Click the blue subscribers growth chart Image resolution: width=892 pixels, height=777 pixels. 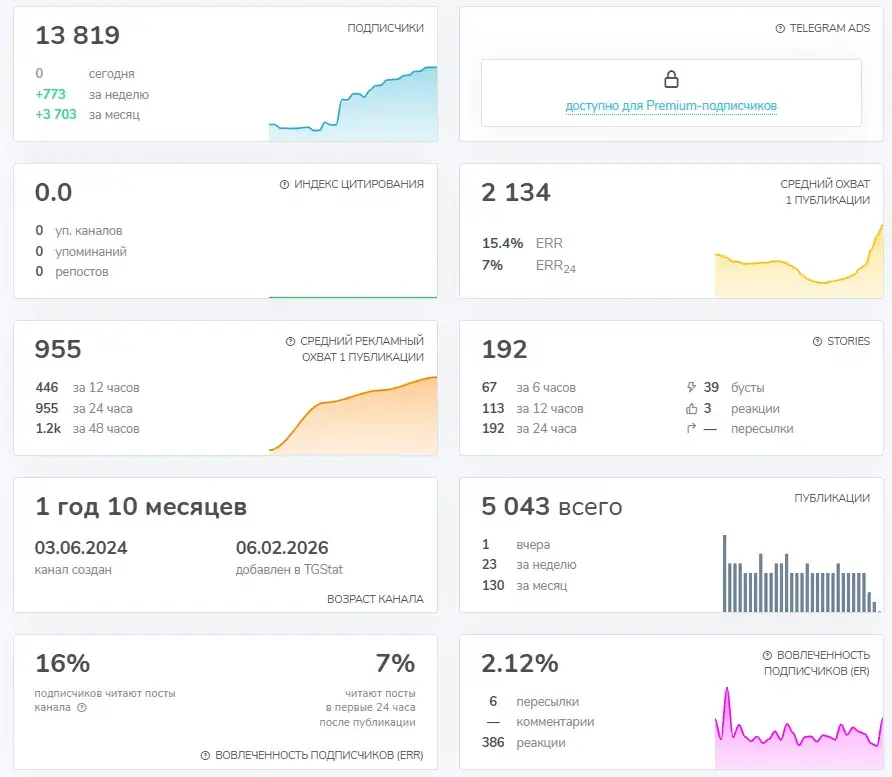(x=353, y=104)
